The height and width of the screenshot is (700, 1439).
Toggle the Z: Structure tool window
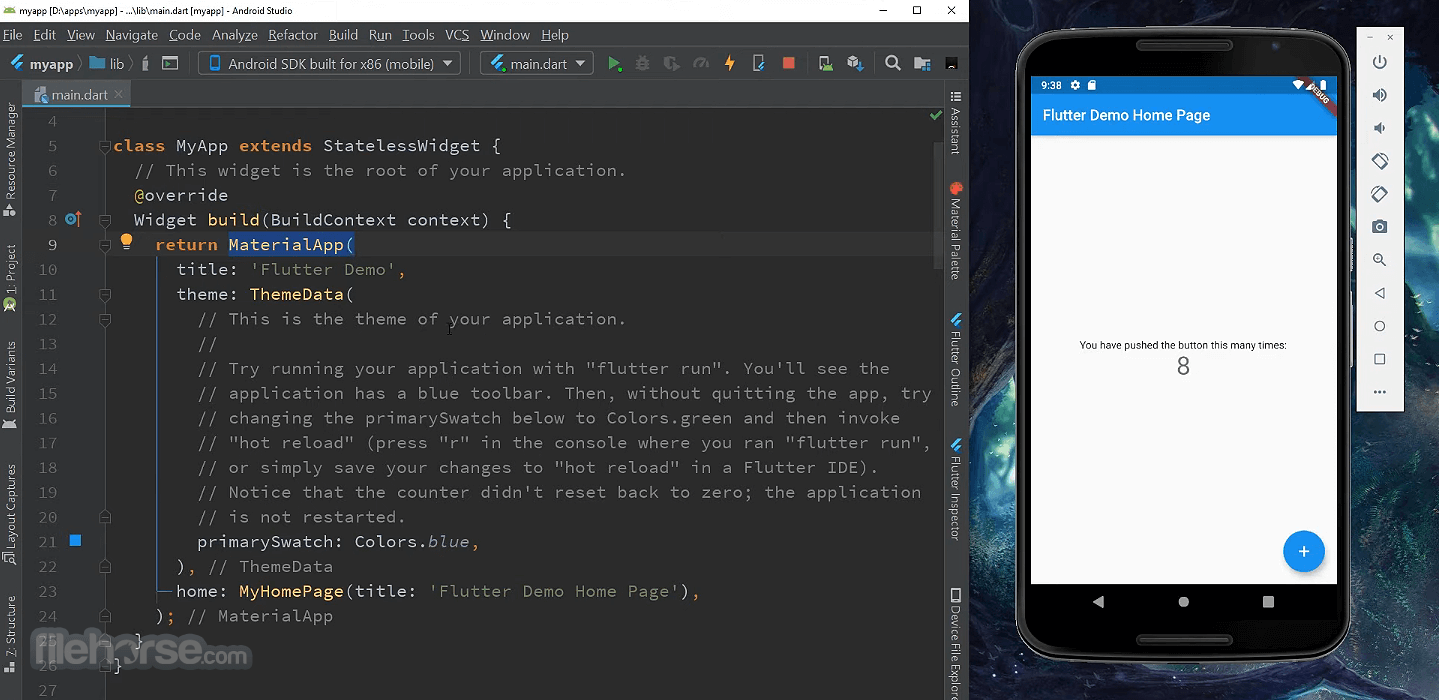10,634
